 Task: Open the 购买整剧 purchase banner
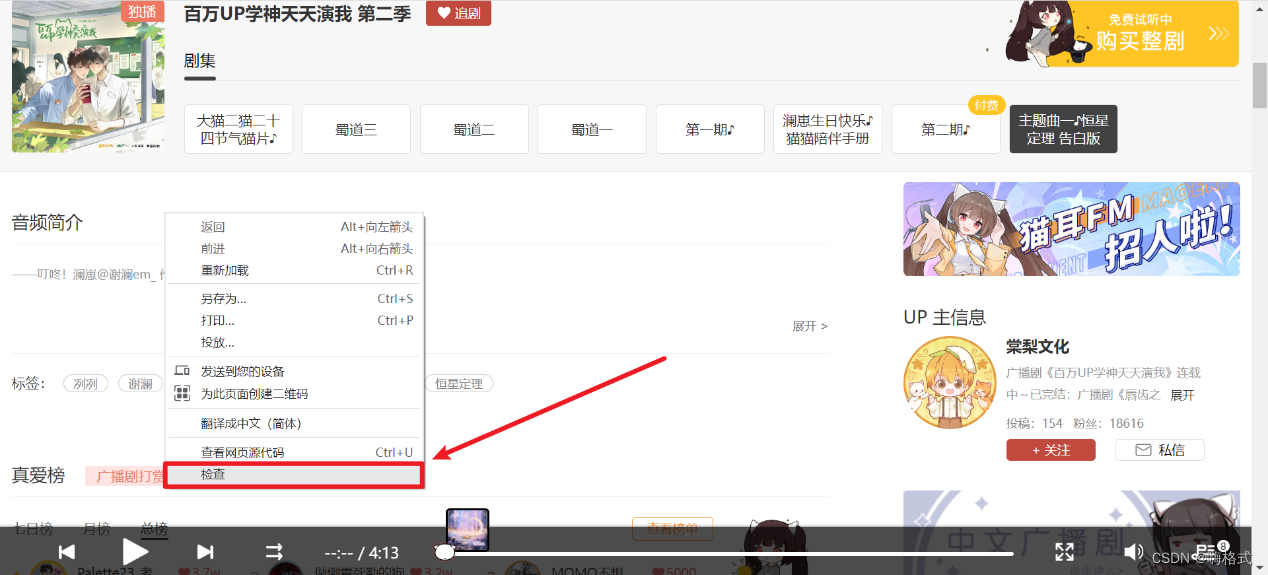pos(1122,33)
